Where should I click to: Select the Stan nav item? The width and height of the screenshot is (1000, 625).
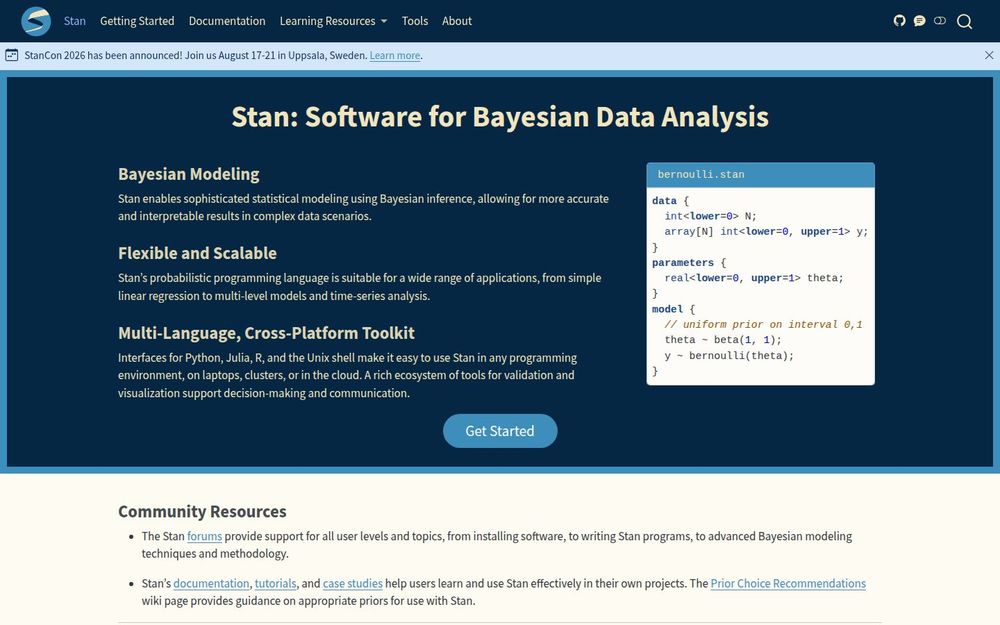point(75,21)
